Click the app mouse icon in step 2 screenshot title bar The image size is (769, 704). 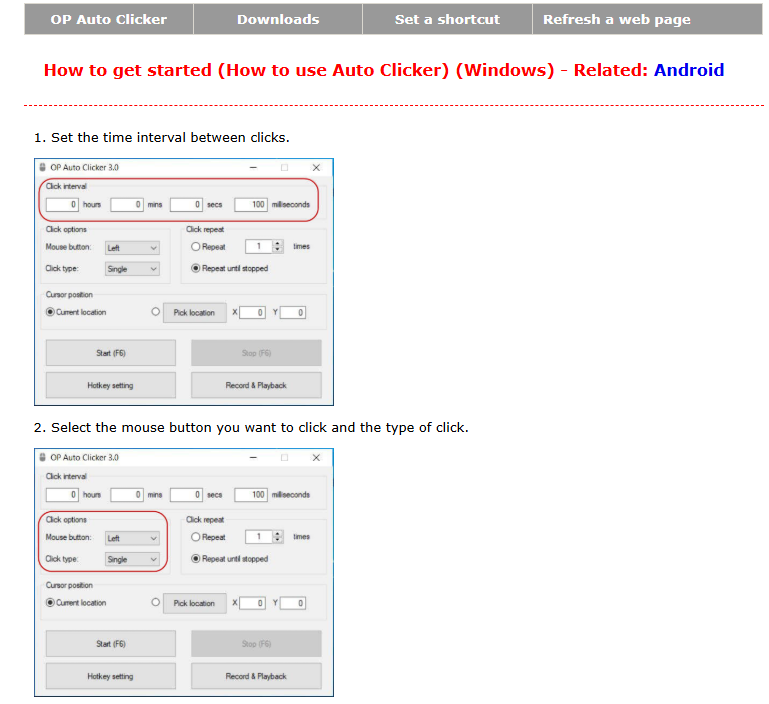click(x=43, y=457)
